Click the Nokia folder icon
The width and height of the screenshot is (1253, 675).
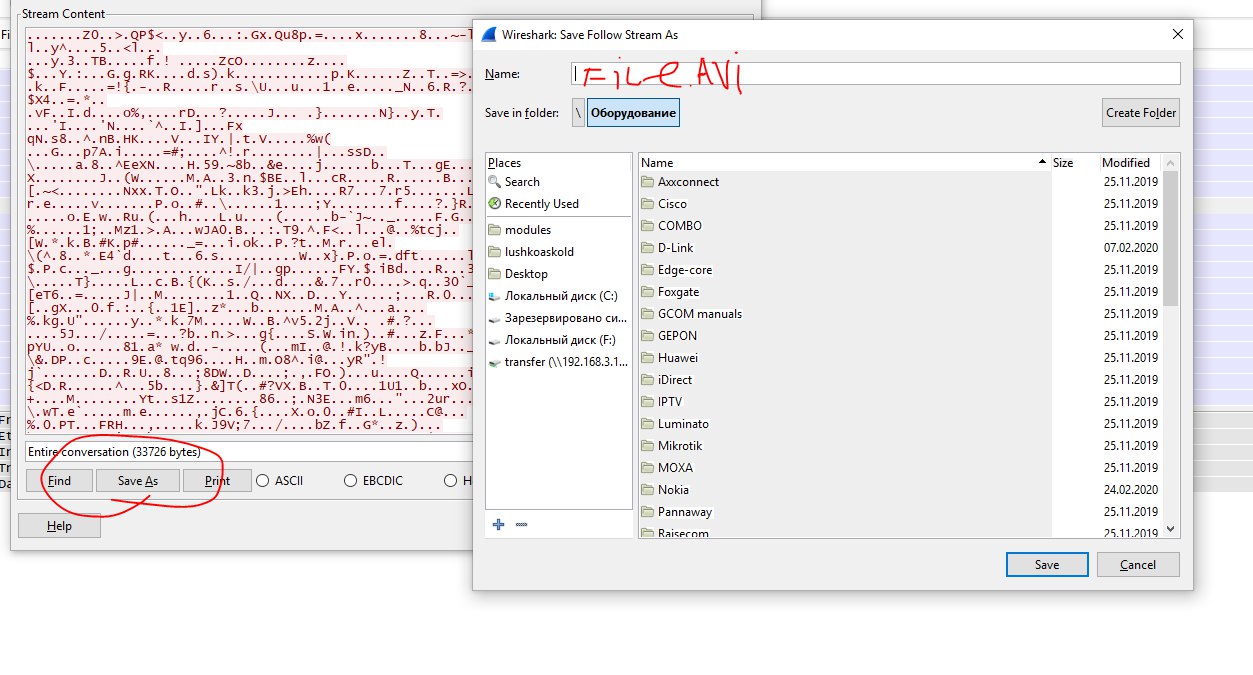coord(646,490)
